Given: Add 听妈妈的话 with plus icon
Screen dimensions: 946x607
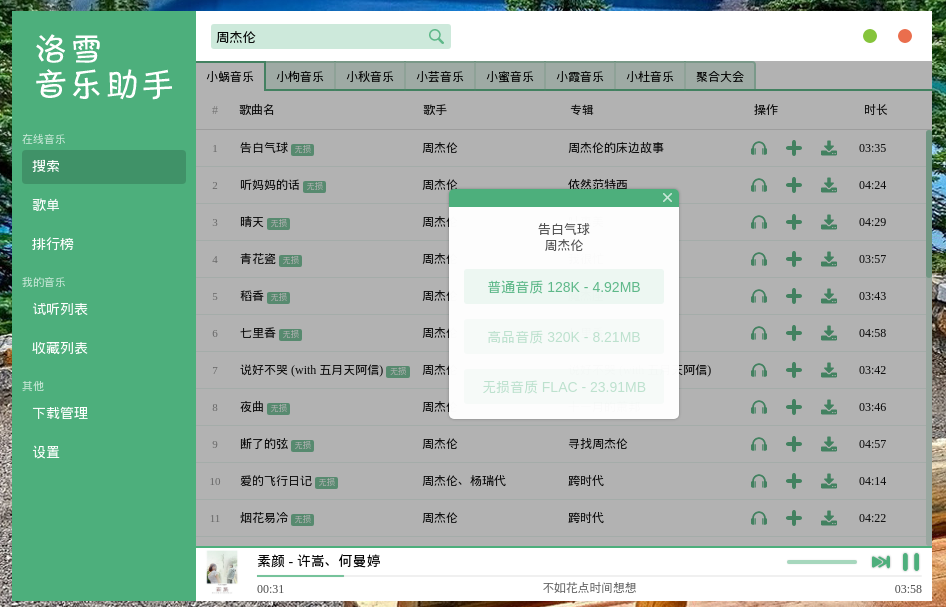Looking at the screenshot, I should [x=794, y=185].
